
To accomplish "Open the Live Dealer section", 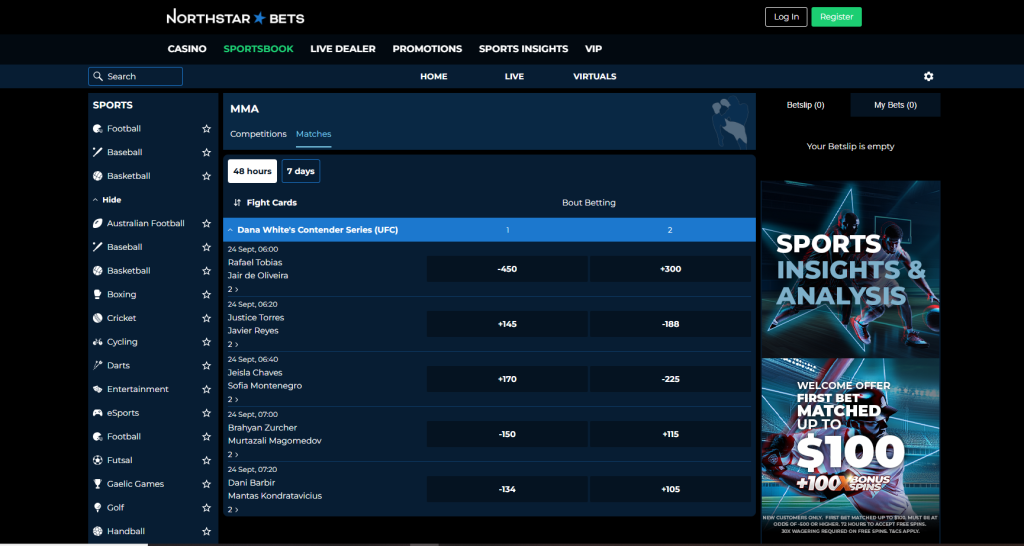I will click(343, 49).
